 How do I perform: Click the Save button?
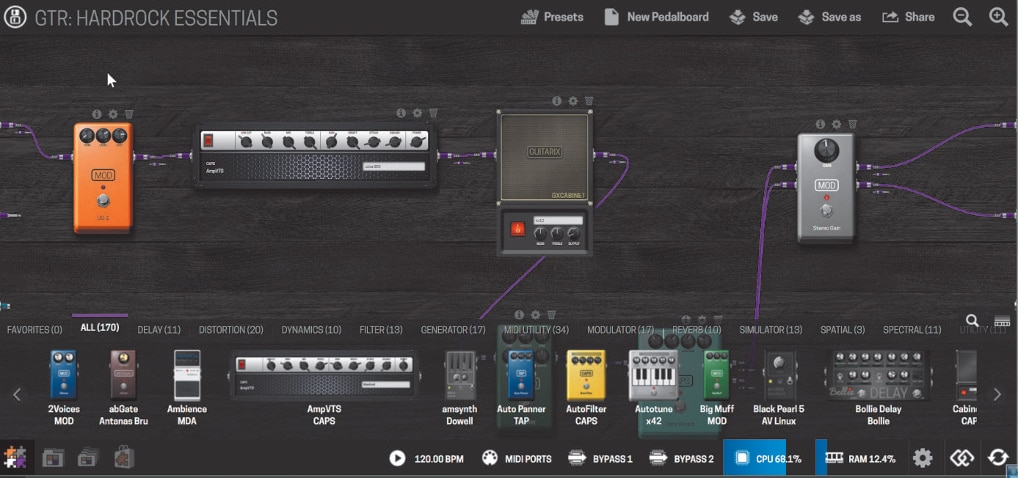point(753,17)
